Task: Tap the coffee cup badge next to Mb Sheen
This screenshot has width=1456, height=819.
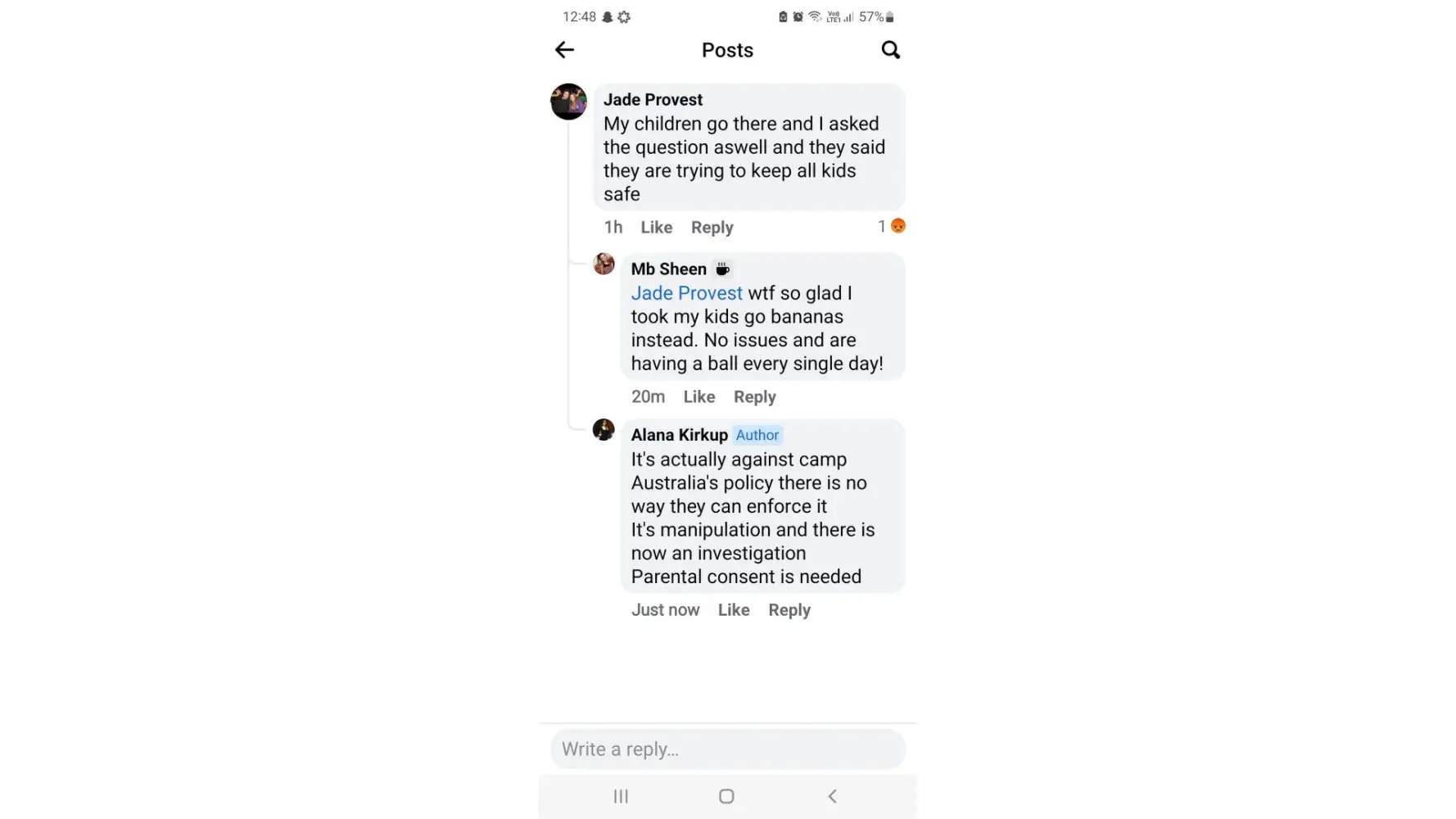Action: (x=722, y=269)
